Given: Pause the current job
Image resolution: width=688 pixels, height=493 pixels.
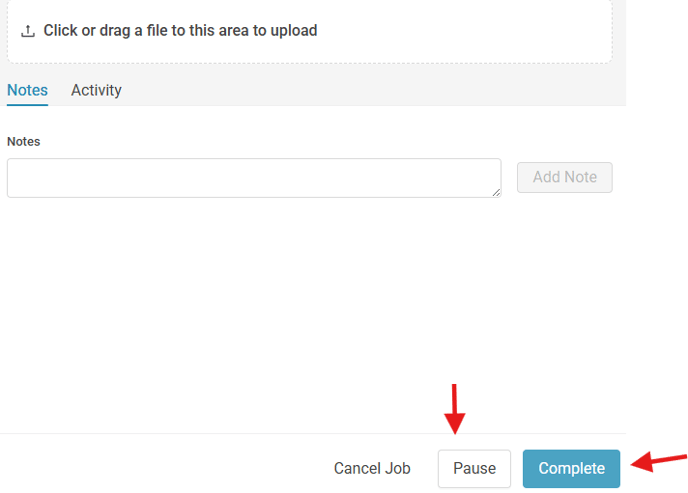Looking at the screenshot, I should tap(474, 468).
